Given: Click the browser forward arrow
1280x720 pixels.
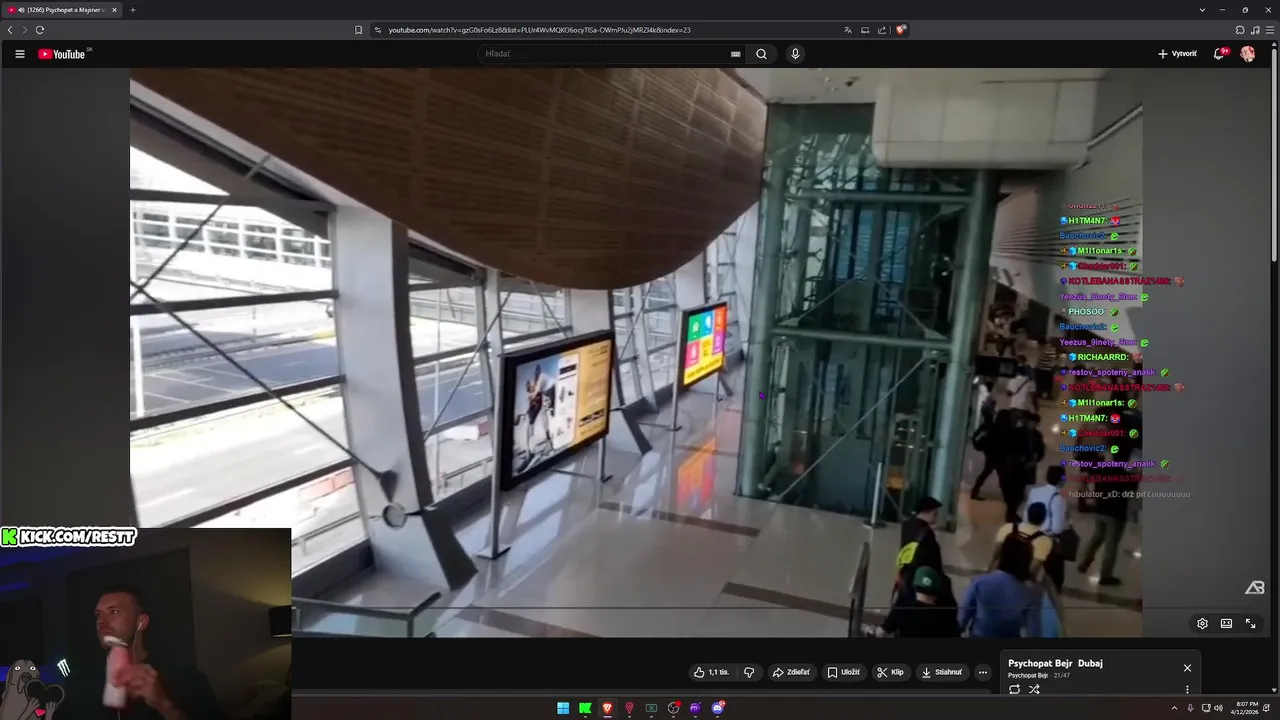Looking at the screenshot, I should pos(25,30).
